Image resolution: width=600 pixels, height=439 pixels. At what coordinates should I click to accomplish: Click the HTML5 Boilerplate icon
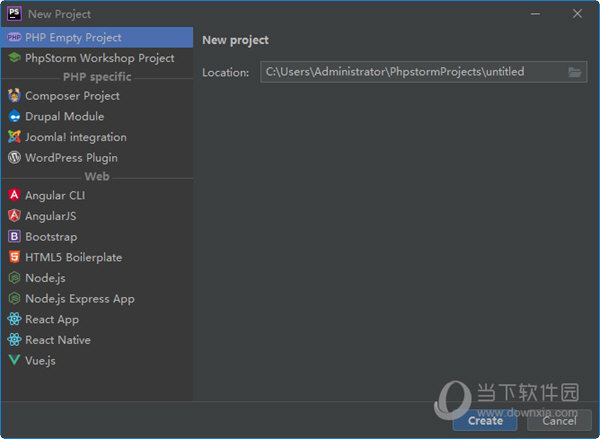click(x=14, y=257)
